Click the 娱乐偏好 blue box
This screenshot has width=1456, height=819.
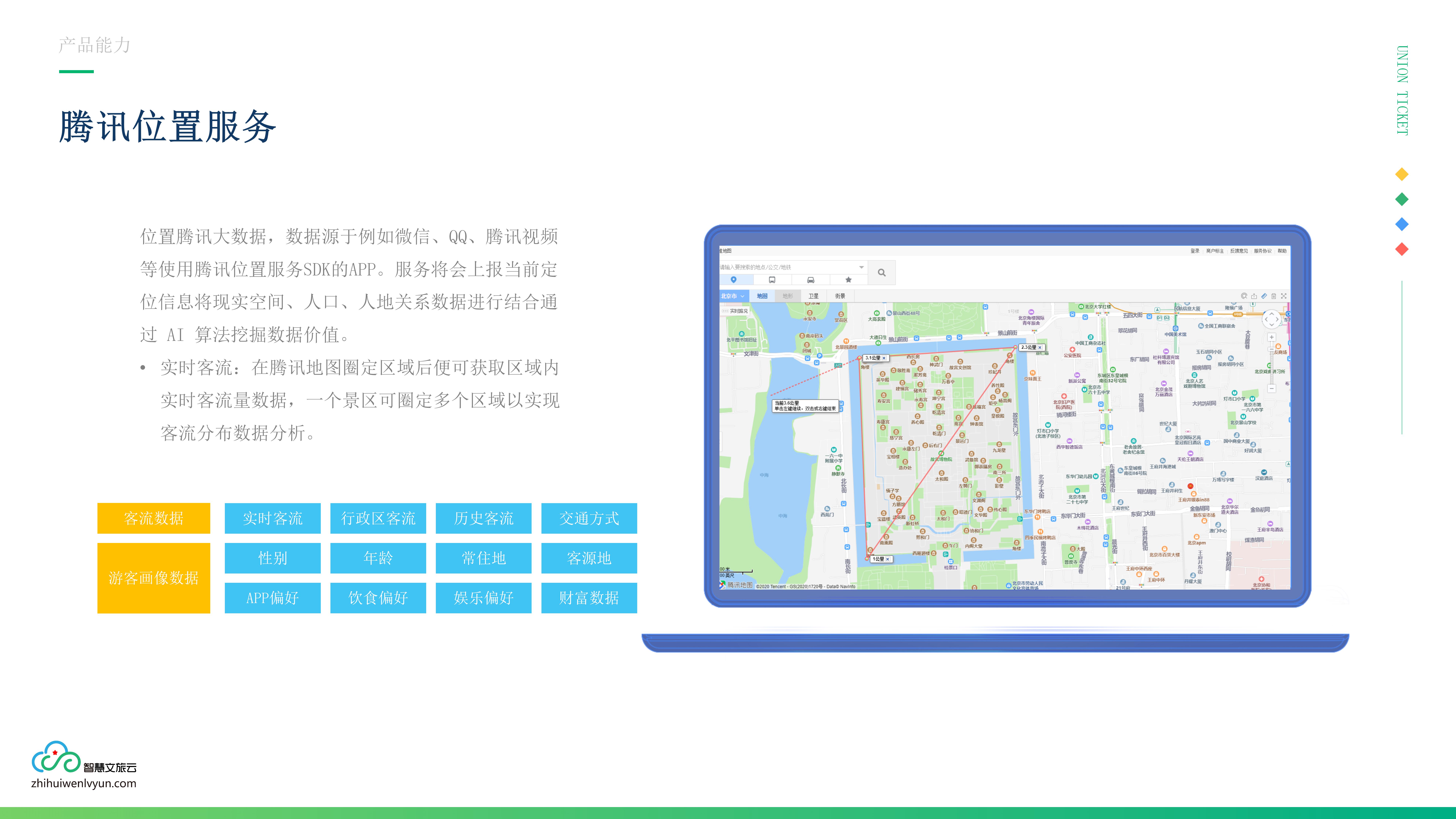(x=484, y=598)
